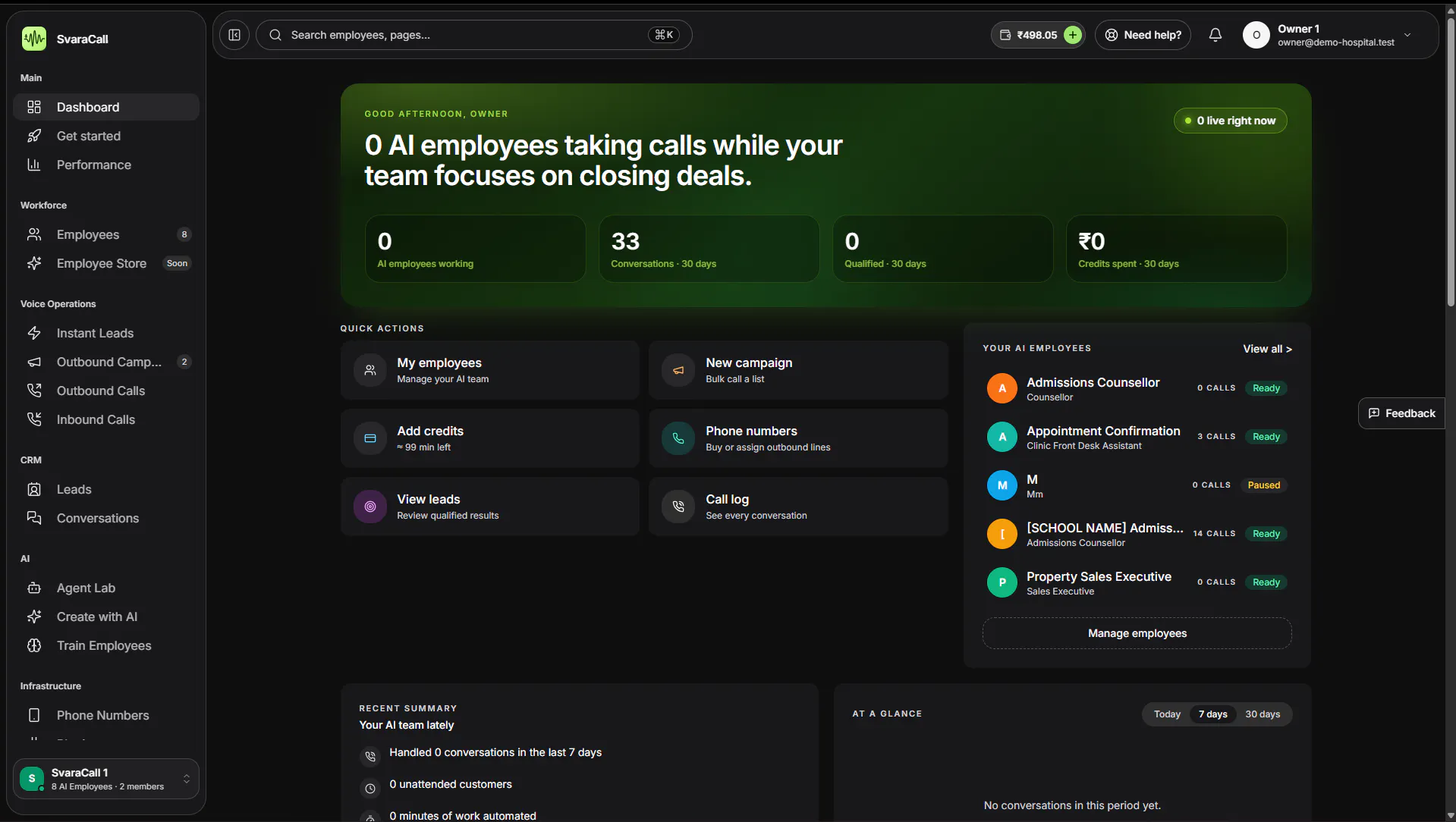This screenshot has width=1456, height=822.
Task: Select the 7 days time range tab
Action: [x=1212, y=714]
